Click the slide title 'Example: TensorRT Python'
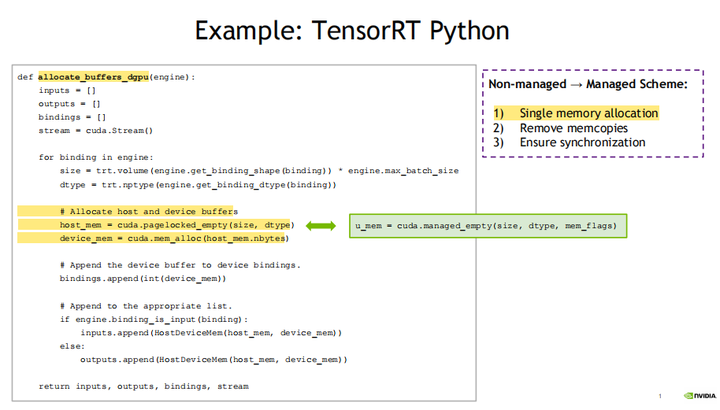720x410 pixels. (x=352, y=31)
